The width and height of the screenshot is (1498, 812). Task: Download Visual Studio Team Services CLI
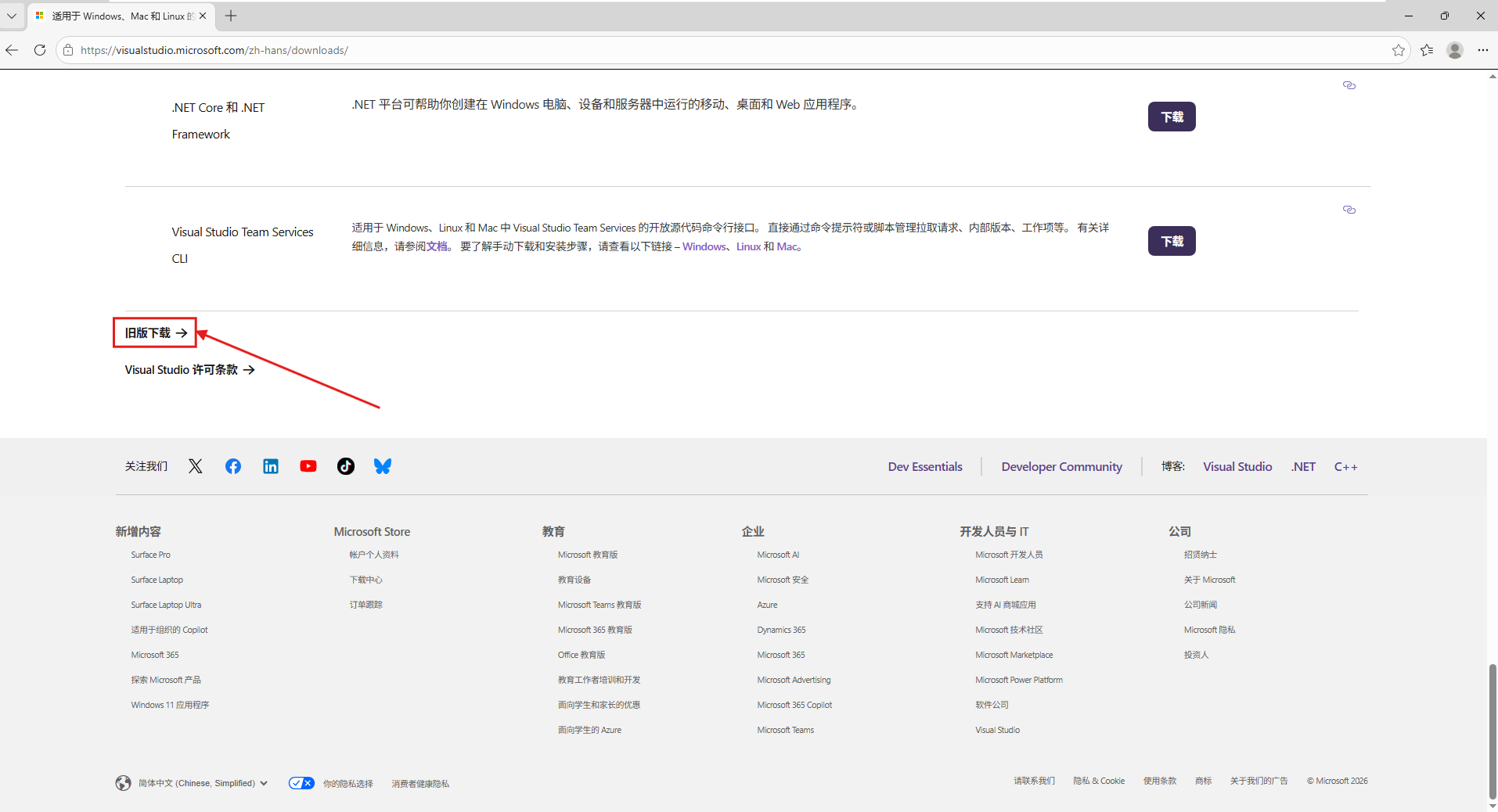[x=1172, y=241]
